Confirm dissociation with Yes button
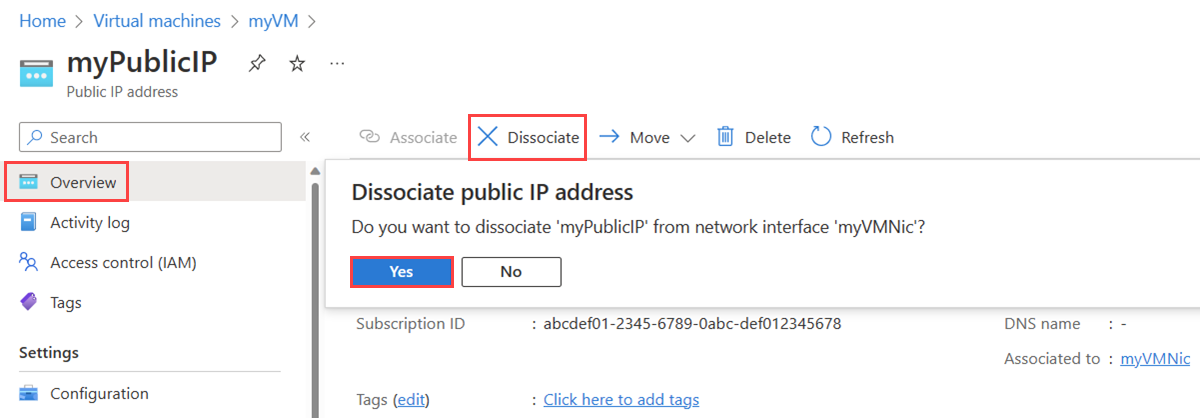The height and width of the screenshot is (418, 1200). point(401,272)
